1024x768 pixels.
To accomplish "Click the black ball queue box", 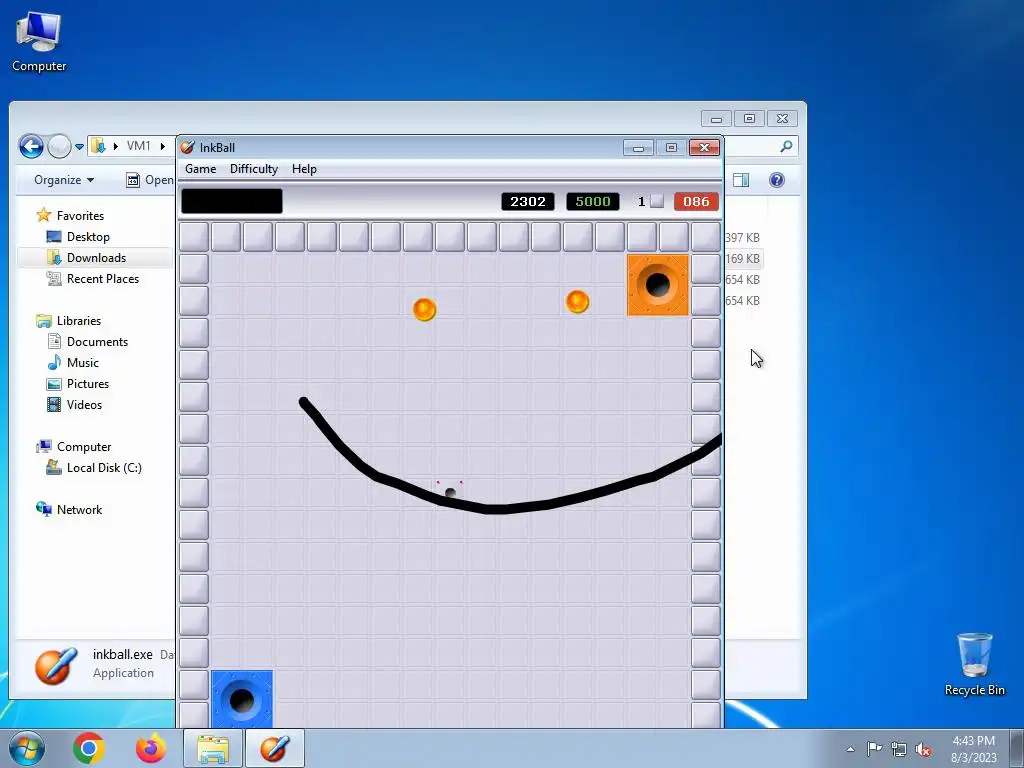I will click(x=232, y=201).
